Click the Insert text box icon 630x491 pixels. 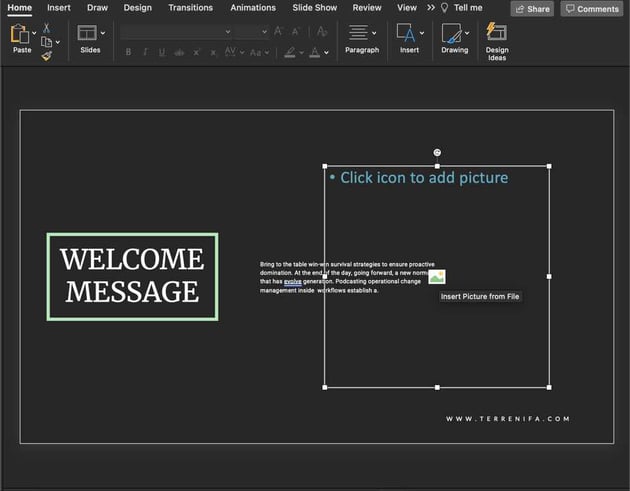click(x=406, y=34)
